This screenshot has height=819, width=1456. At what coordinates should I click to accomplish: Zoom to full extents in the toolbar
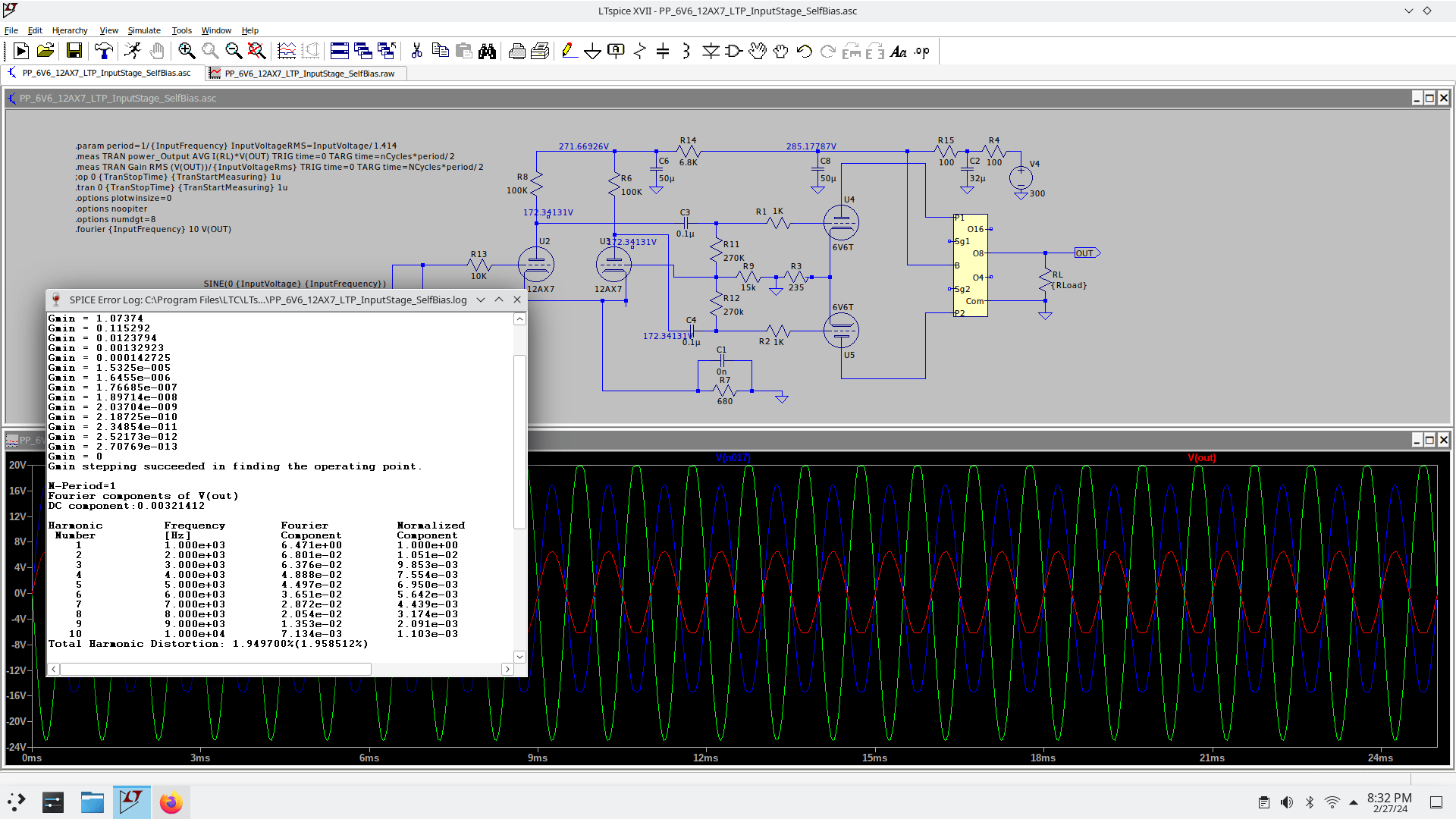(257, 51)
